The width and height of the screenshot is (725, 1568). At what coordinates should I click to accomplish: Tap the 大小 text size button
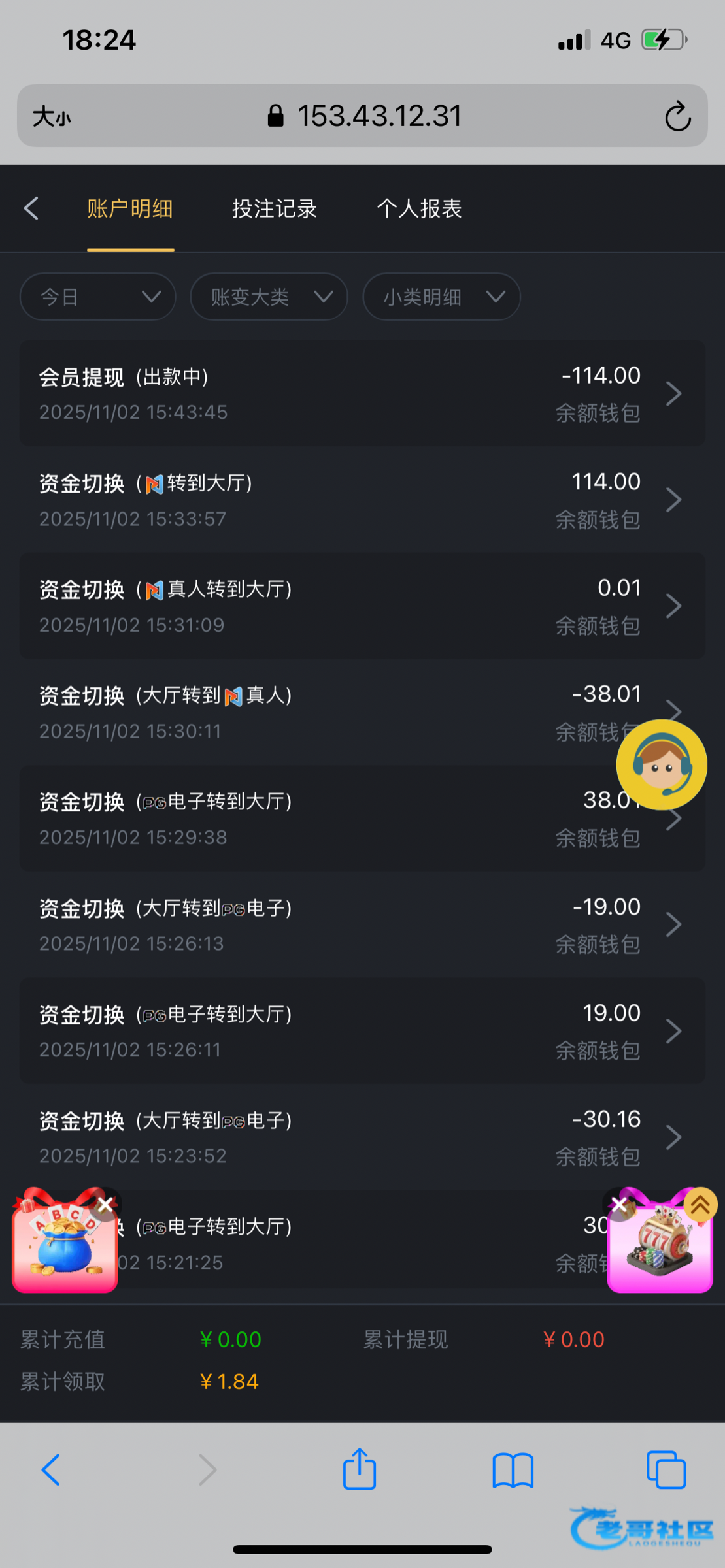(52, 117)
